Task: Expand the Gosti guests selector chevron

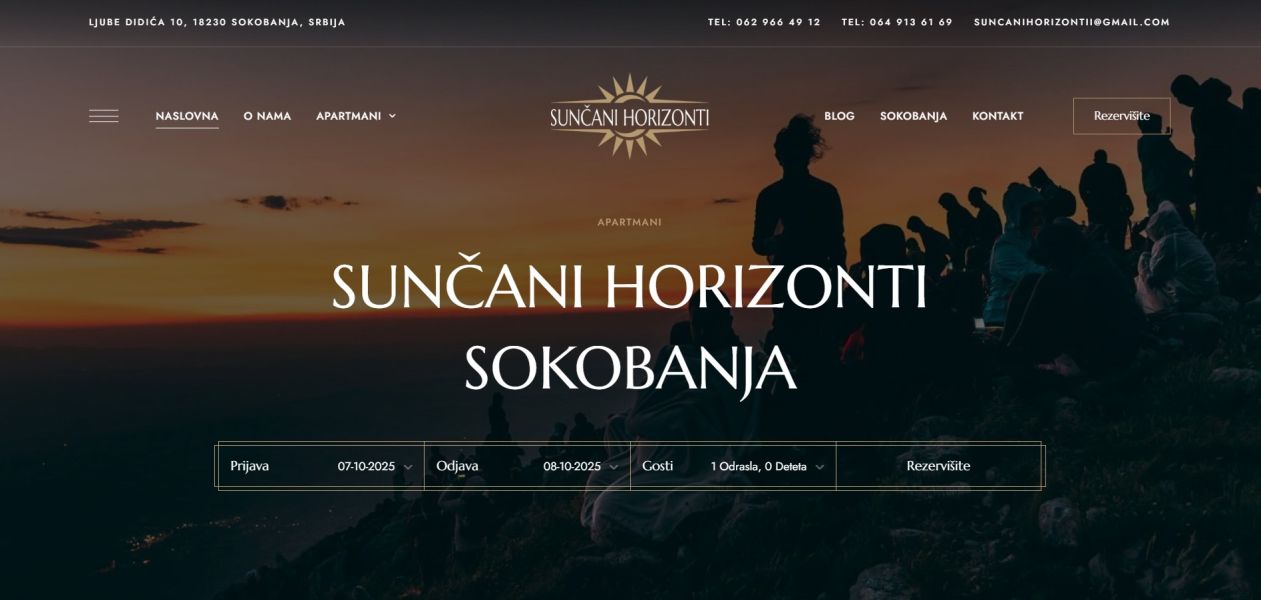Action: point(820,467)
